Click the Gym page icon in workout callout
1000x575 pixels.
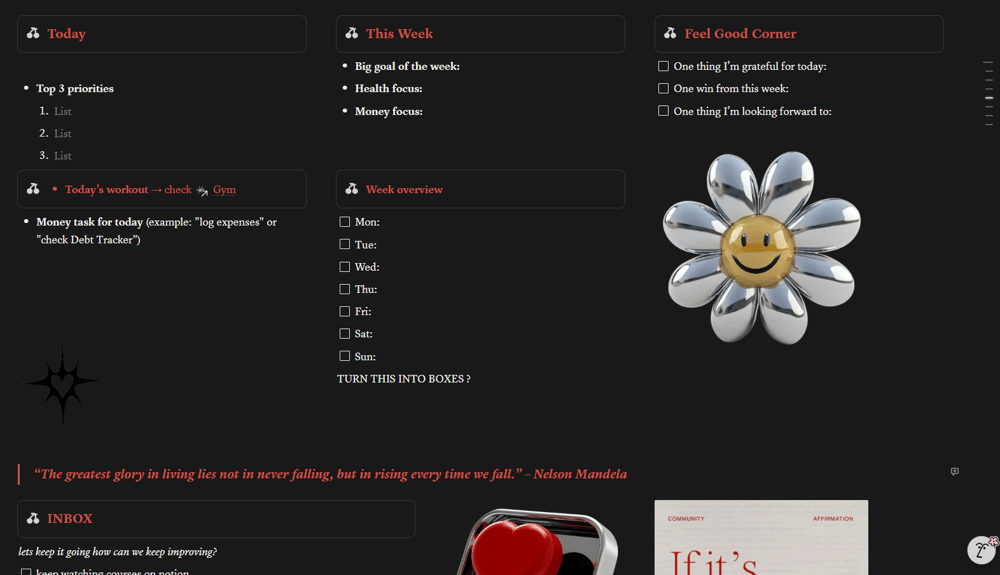[x=202, y=190]
